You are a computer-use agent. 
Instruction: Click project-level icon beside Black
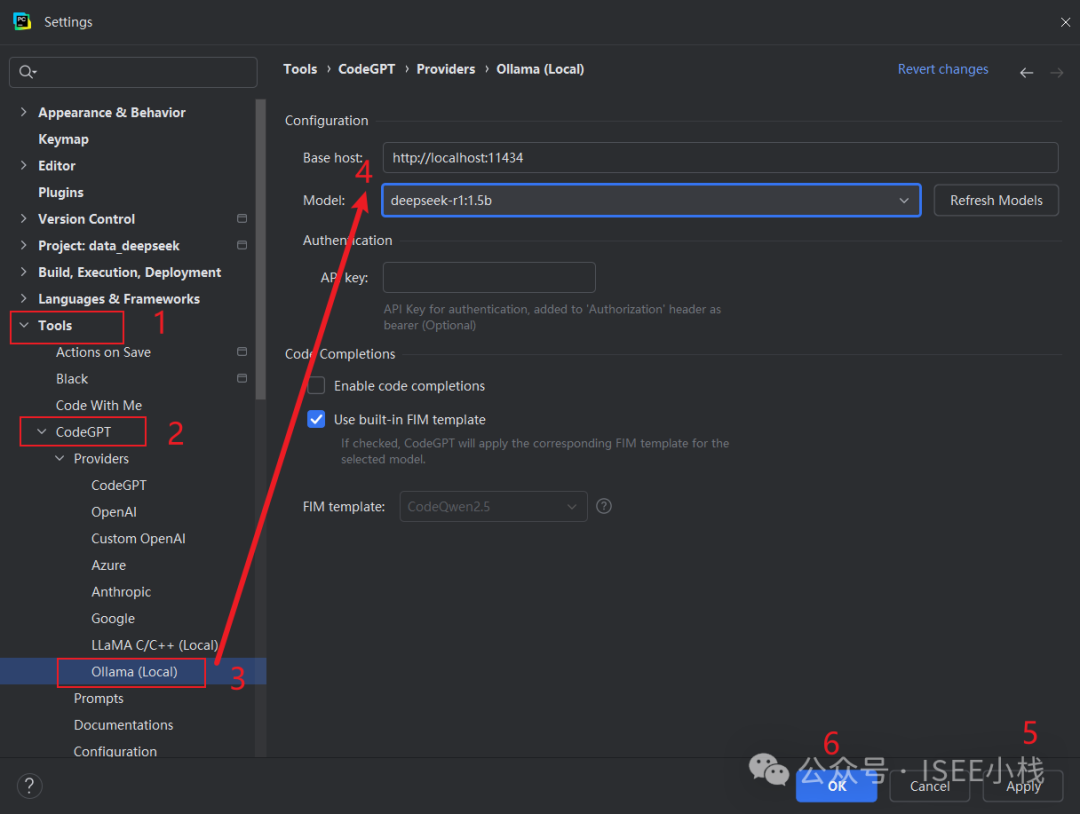click(242, 378)
